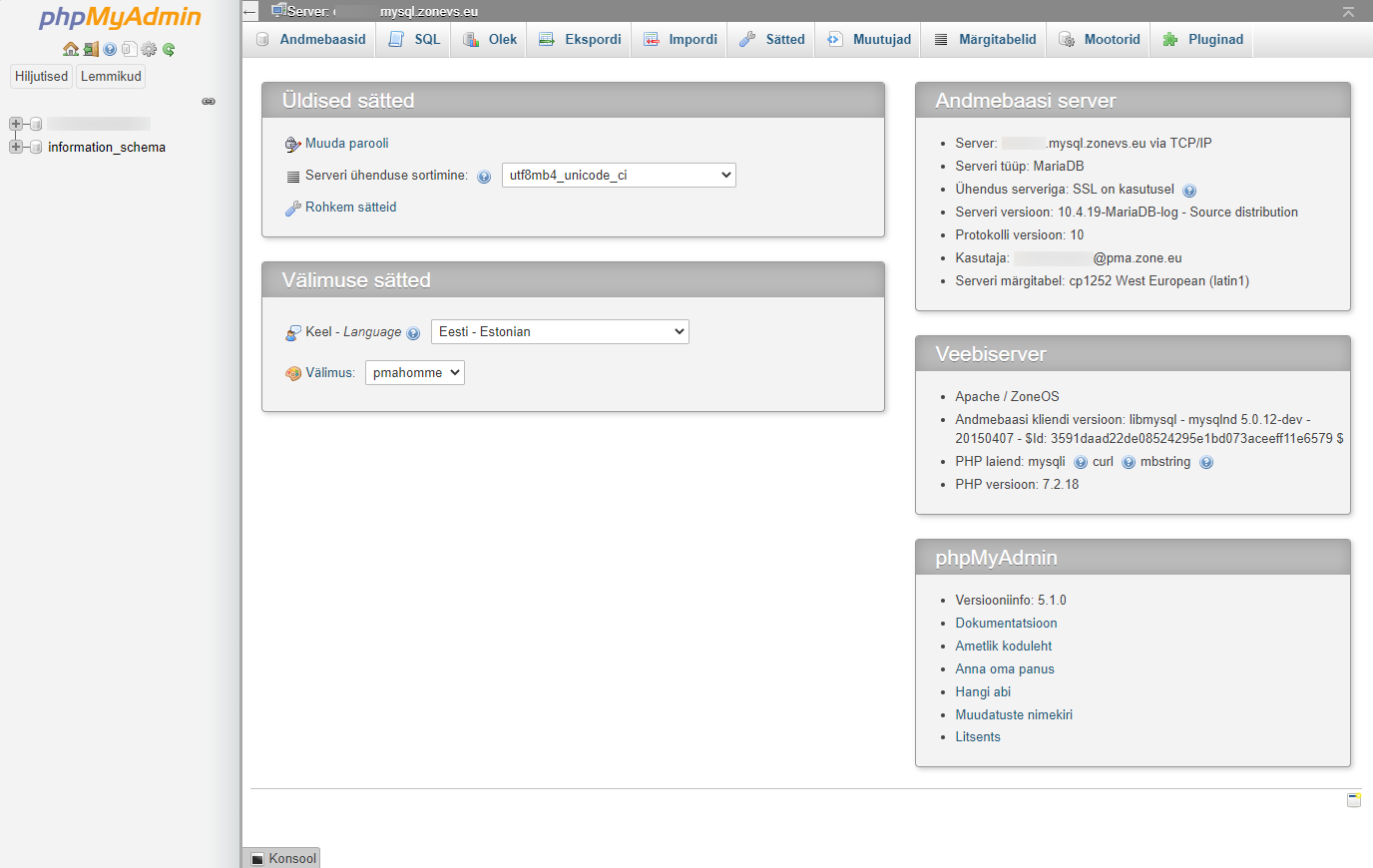Open navigation panel settings gear icon
The image size is (1373, 868).
149,49
